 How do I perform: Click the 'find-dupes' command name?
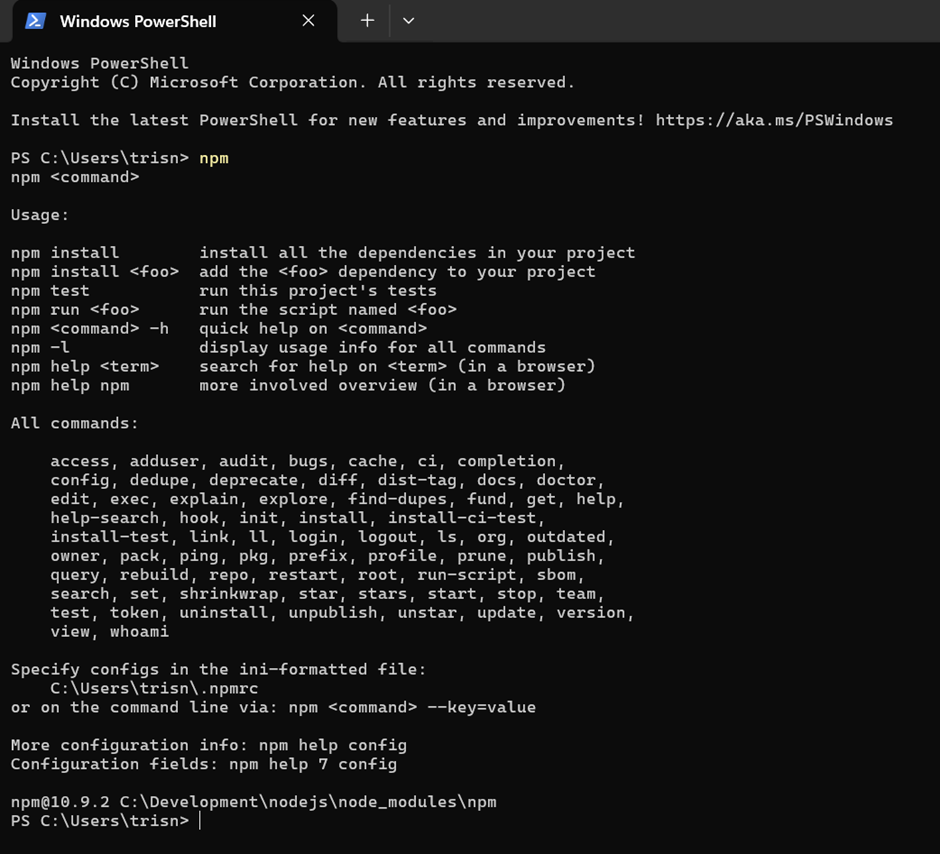pos(397,499)
